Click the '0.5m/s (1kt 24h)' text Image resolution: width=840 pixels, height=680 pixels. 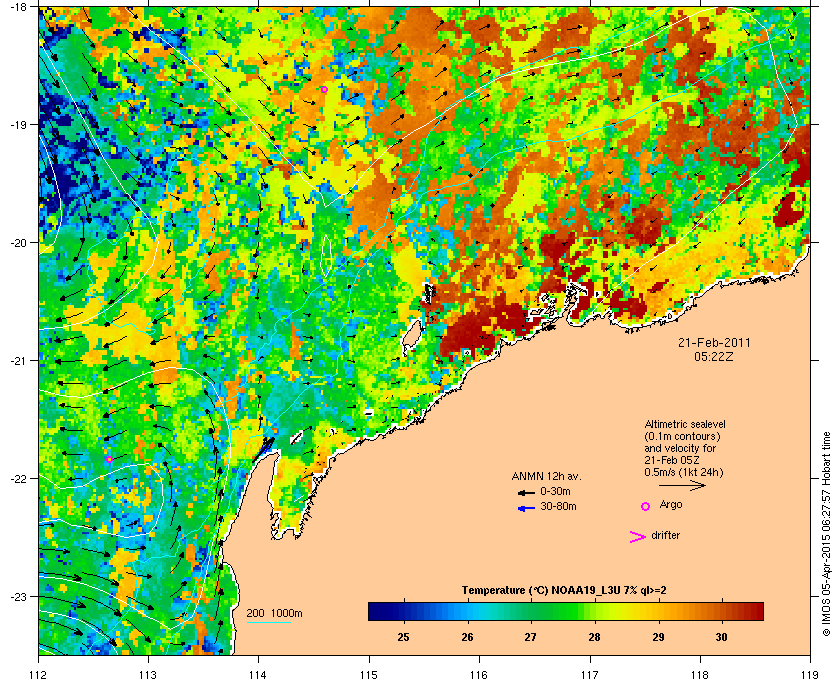tap(684, 473)
